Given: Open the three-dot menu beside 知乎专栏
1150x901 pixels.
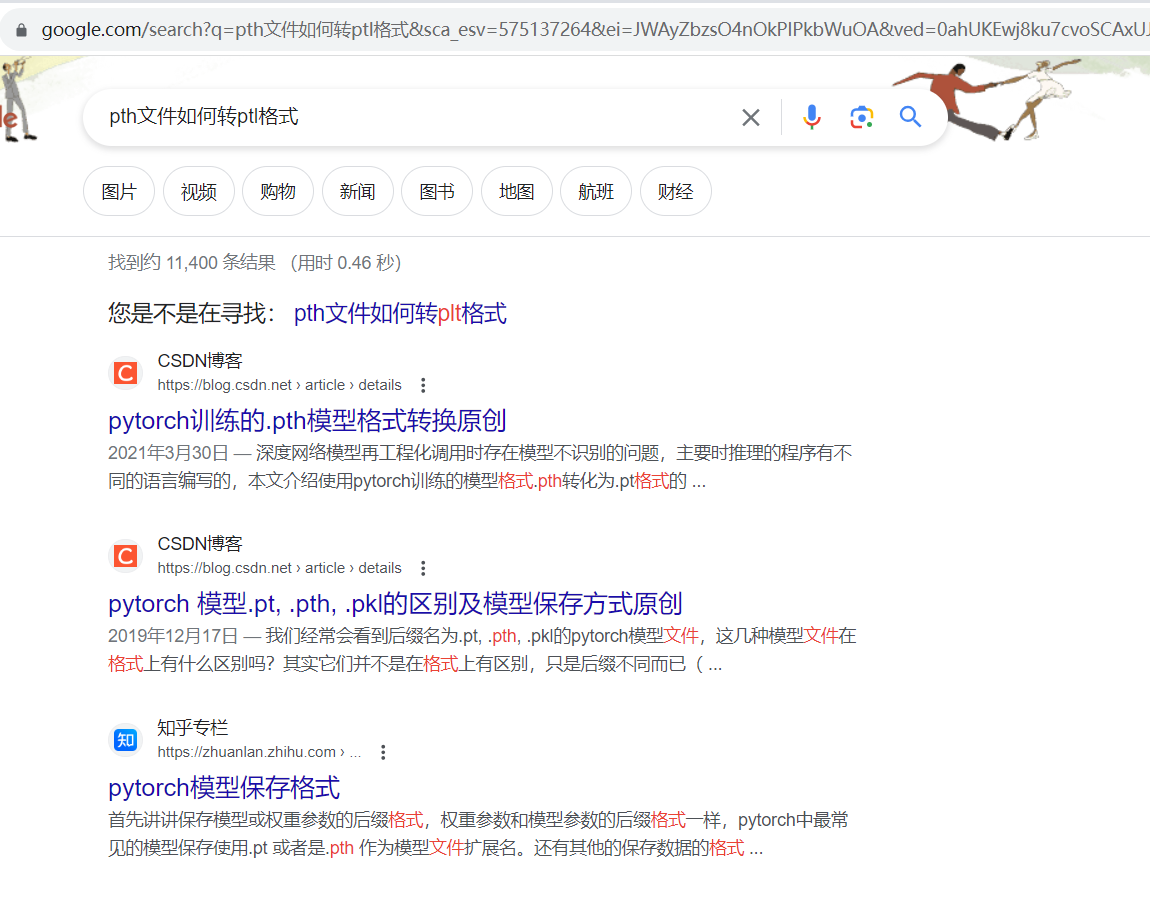Looking at the screenshot, I should click(x=383, y=751).
